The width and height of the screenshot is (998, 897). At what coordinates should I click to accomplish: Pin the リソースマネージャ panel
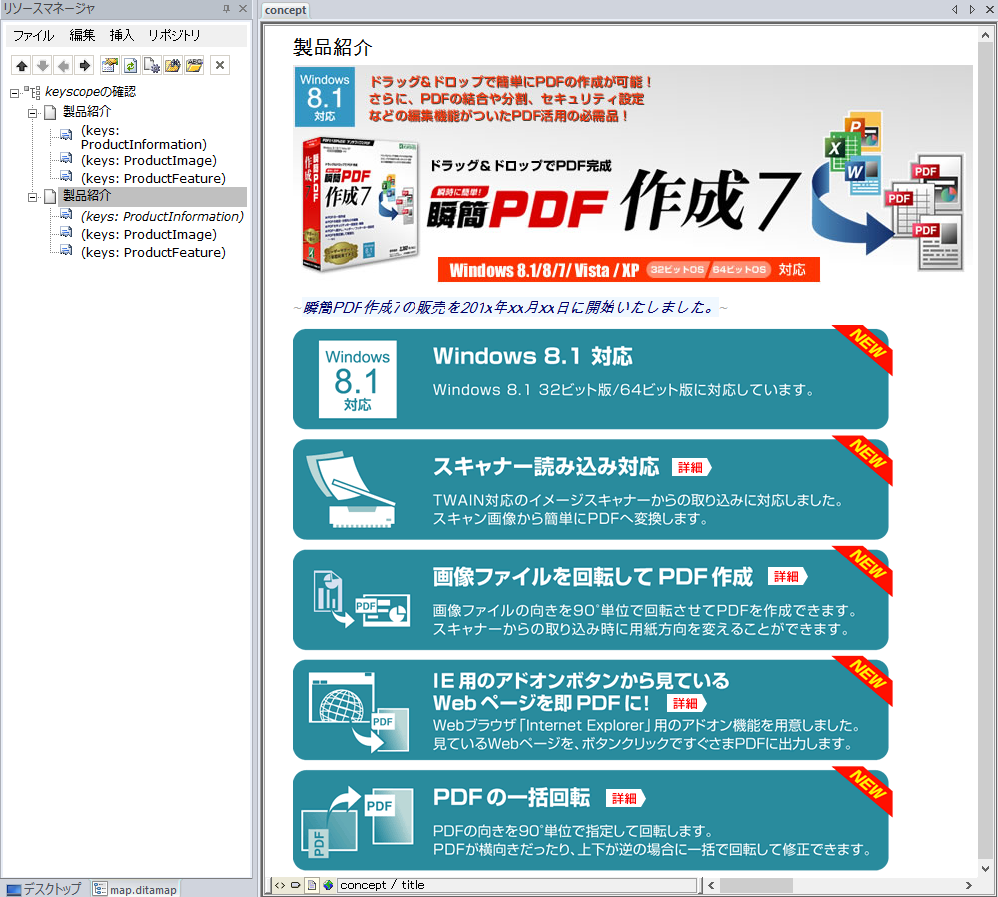(x=227, y=9)
